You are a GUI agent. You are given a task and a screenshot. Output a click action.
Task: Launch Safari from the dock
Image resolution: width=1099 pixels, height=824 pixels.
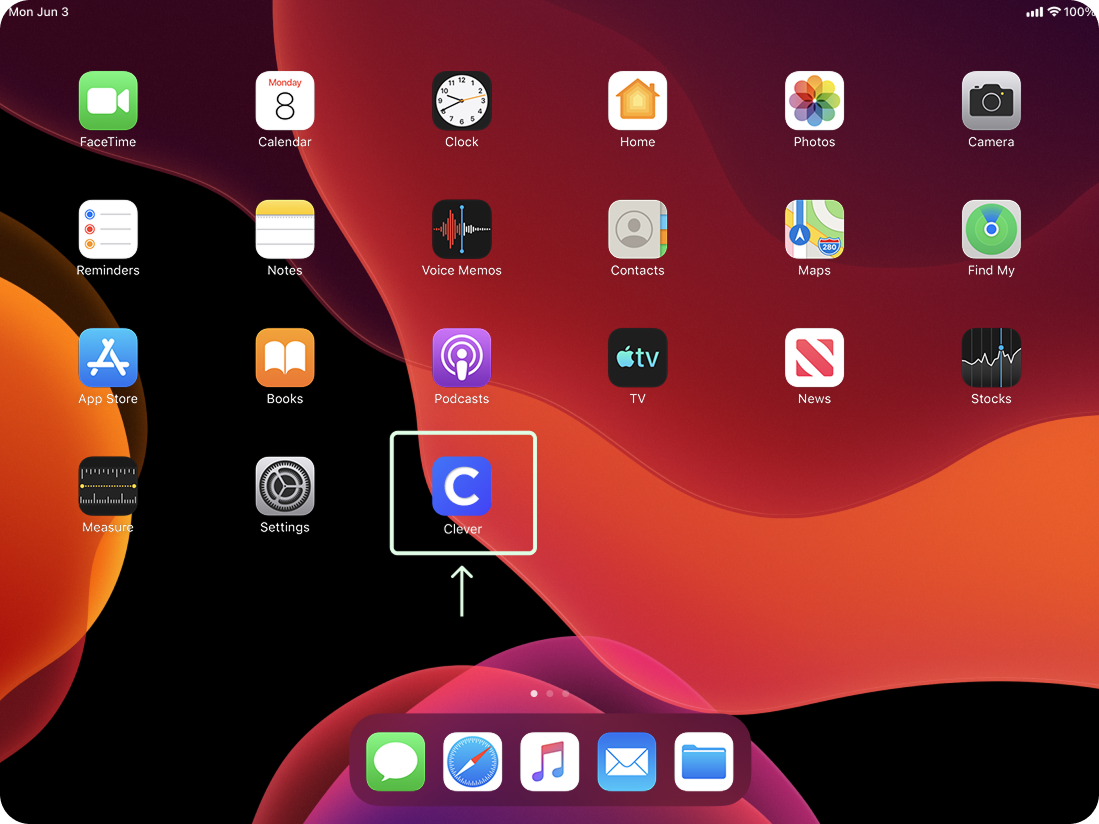click(472, 762)
